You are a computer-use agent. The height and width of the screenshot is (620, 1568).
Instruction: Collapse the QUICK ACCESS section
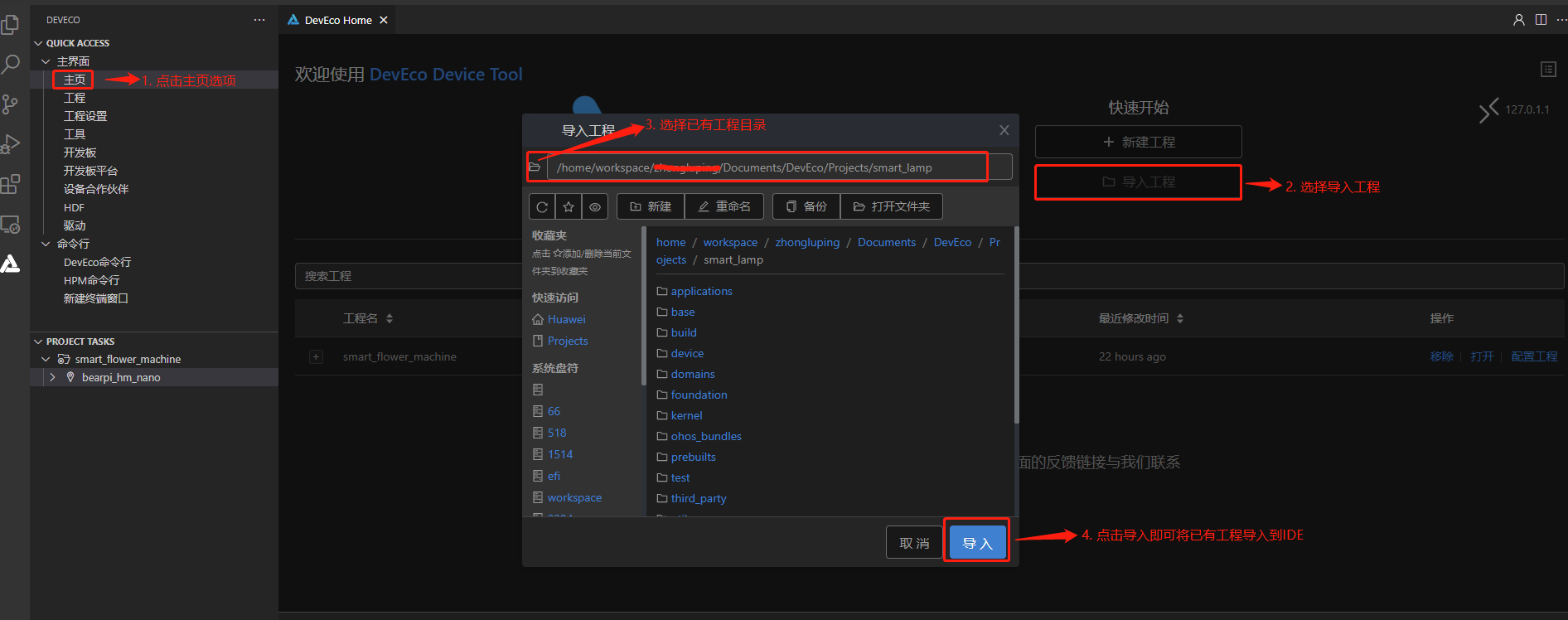[x=38, y=43]
